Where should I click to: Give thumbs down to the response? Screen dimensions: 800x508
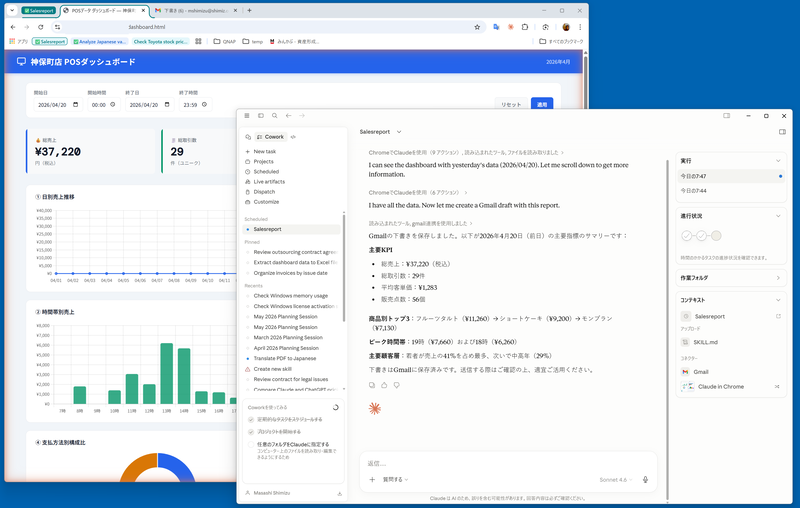coord(396,385)
